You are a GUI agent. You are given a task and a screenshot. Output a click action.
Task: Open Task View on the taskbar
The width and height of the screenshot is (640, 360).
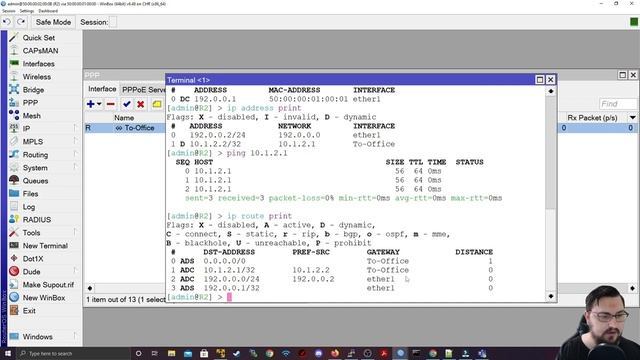coord(155,353)
